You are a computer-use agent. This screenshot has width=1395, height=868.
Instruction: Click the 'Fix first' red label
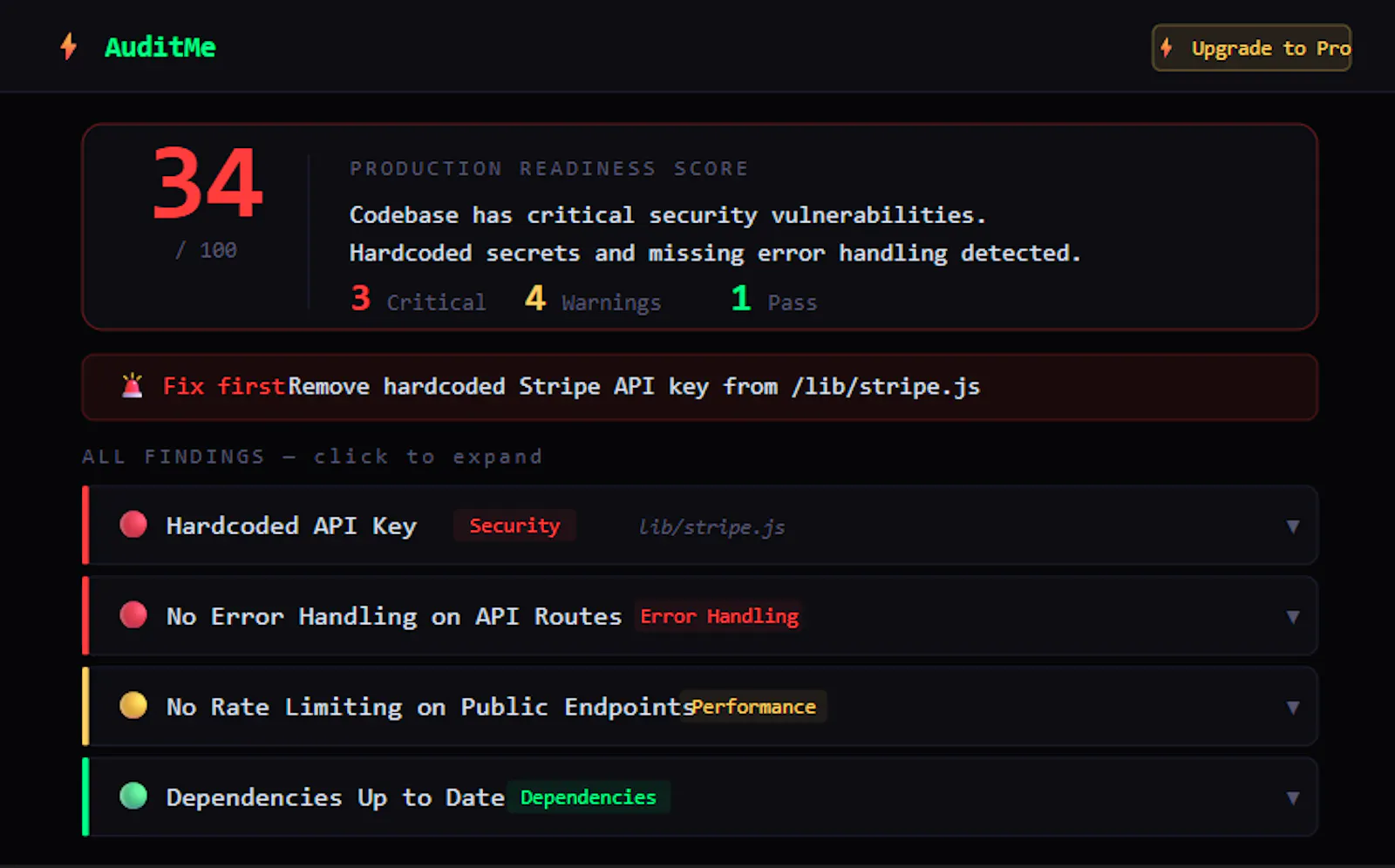point(224,386)
